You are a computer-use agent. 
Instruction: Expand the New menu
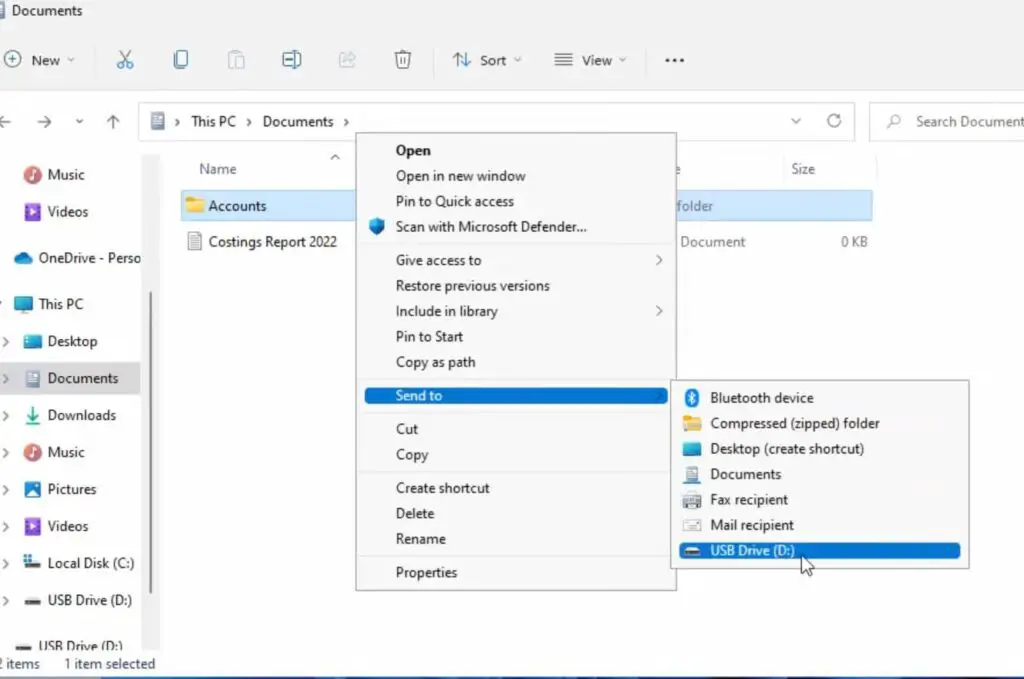point(42,60)
